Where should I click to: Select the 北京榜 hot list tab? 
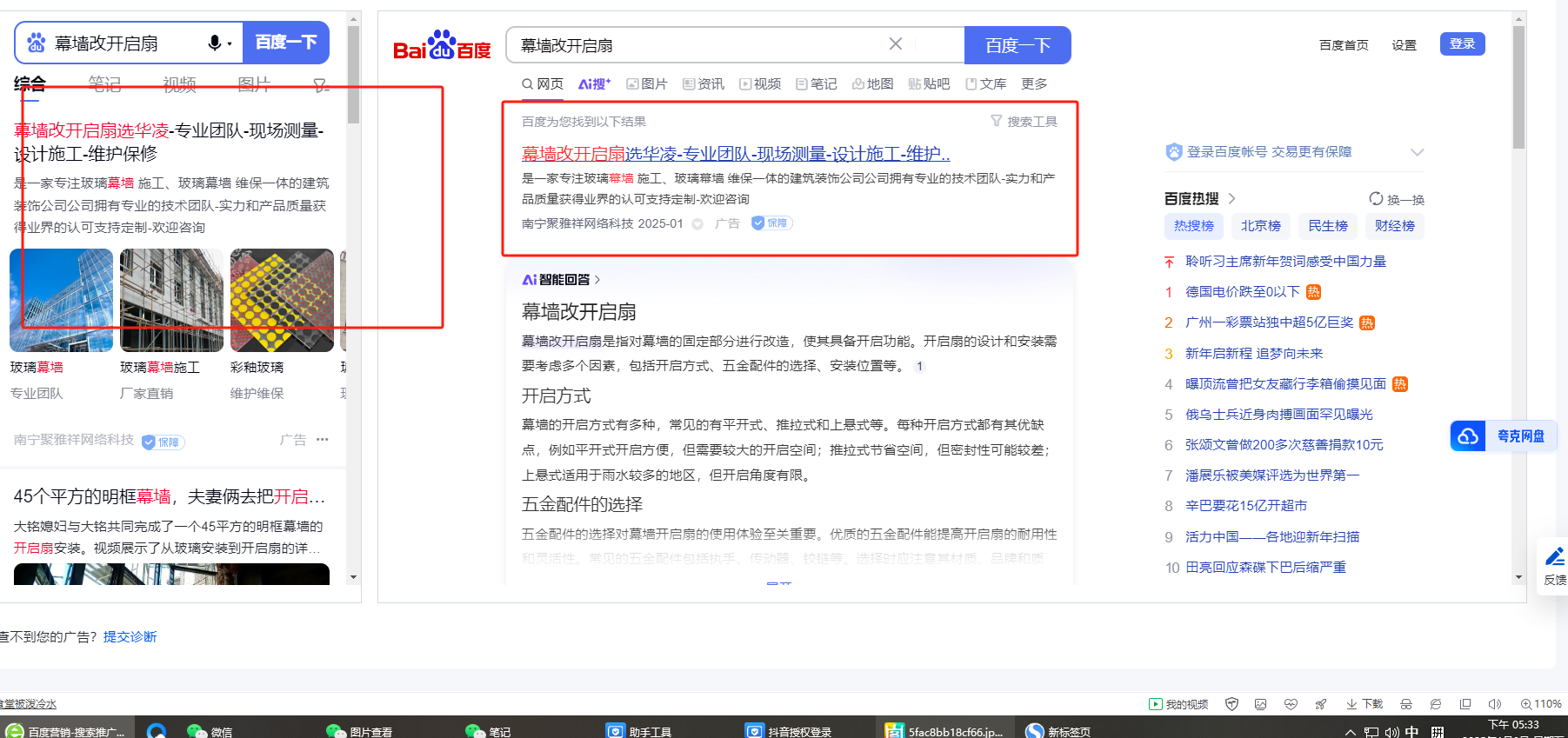click(x=1261, y=226)
